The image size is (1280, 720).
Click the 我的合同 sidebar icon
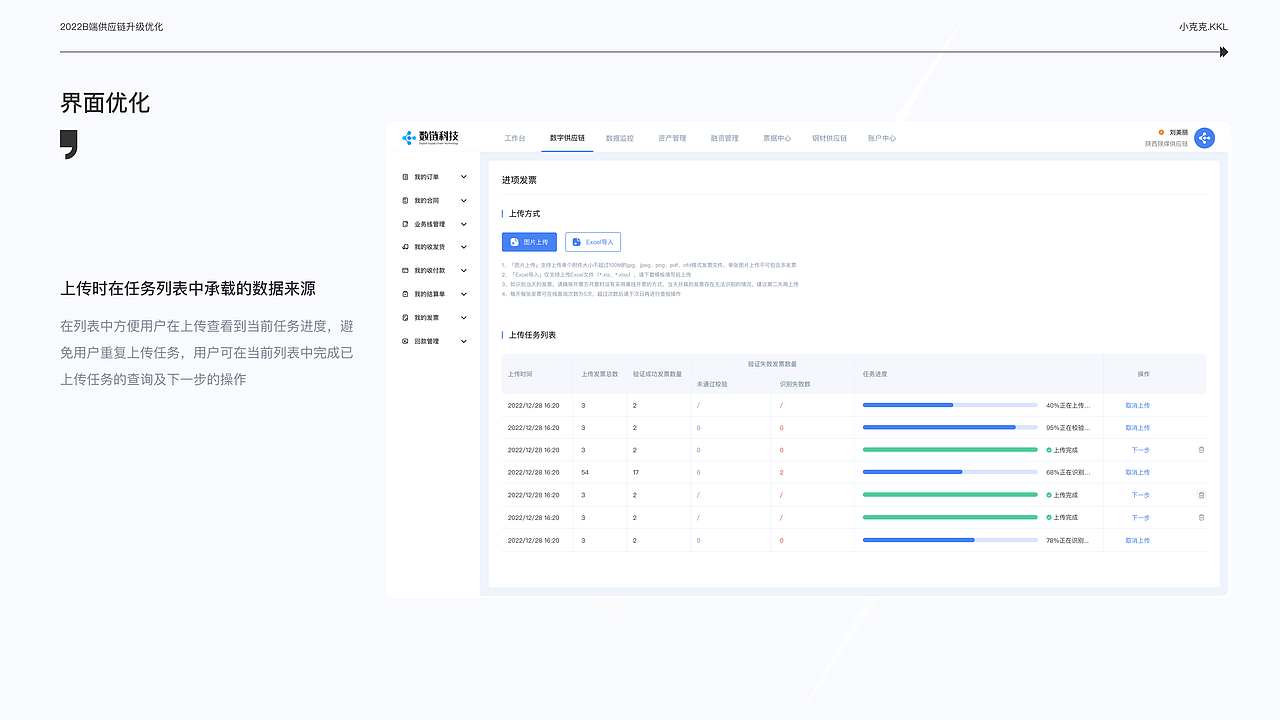tap(405, 200)
